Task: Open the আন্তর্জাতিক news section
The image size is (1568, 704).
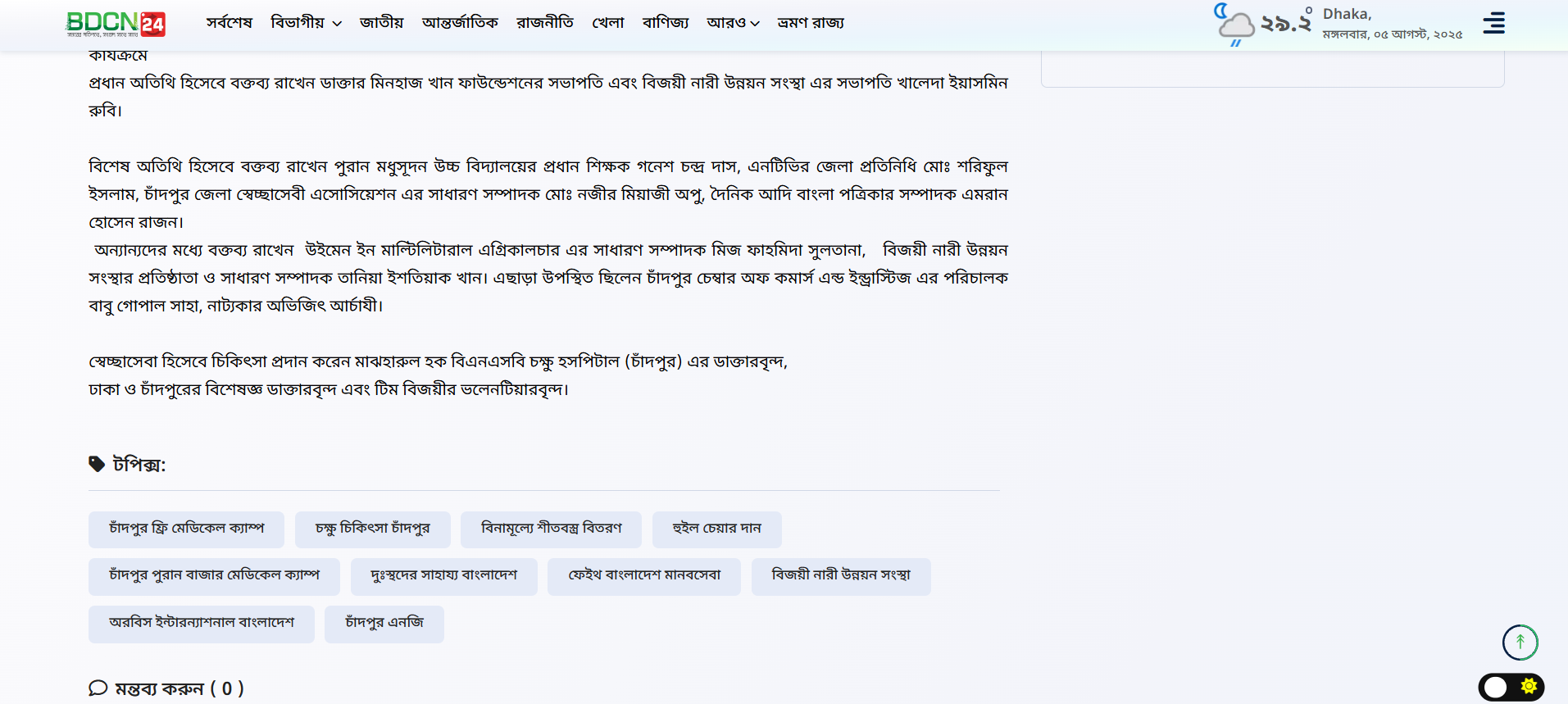Action: pos(460,23)
